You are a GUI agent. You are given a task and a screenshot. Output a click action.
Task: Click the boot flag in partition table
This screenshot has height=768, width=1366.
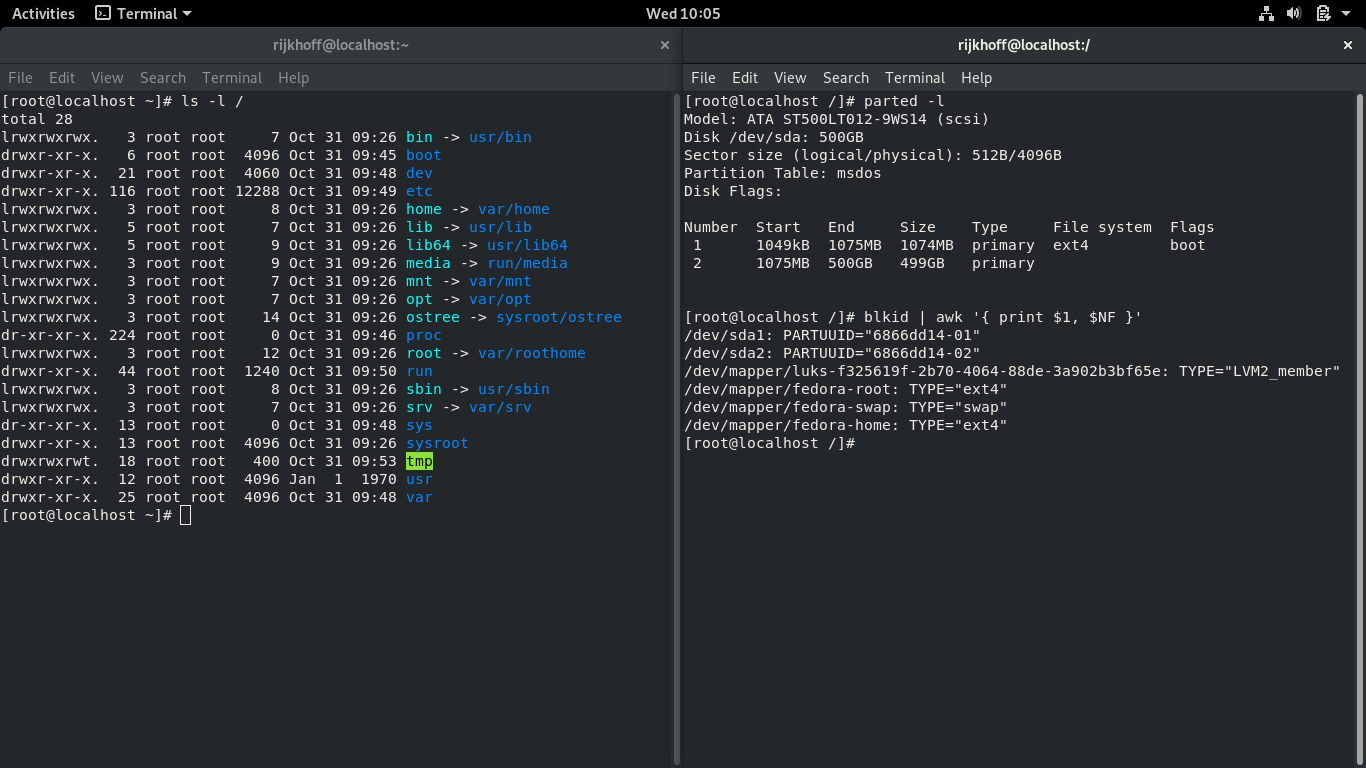click(x=1188, y=245)
